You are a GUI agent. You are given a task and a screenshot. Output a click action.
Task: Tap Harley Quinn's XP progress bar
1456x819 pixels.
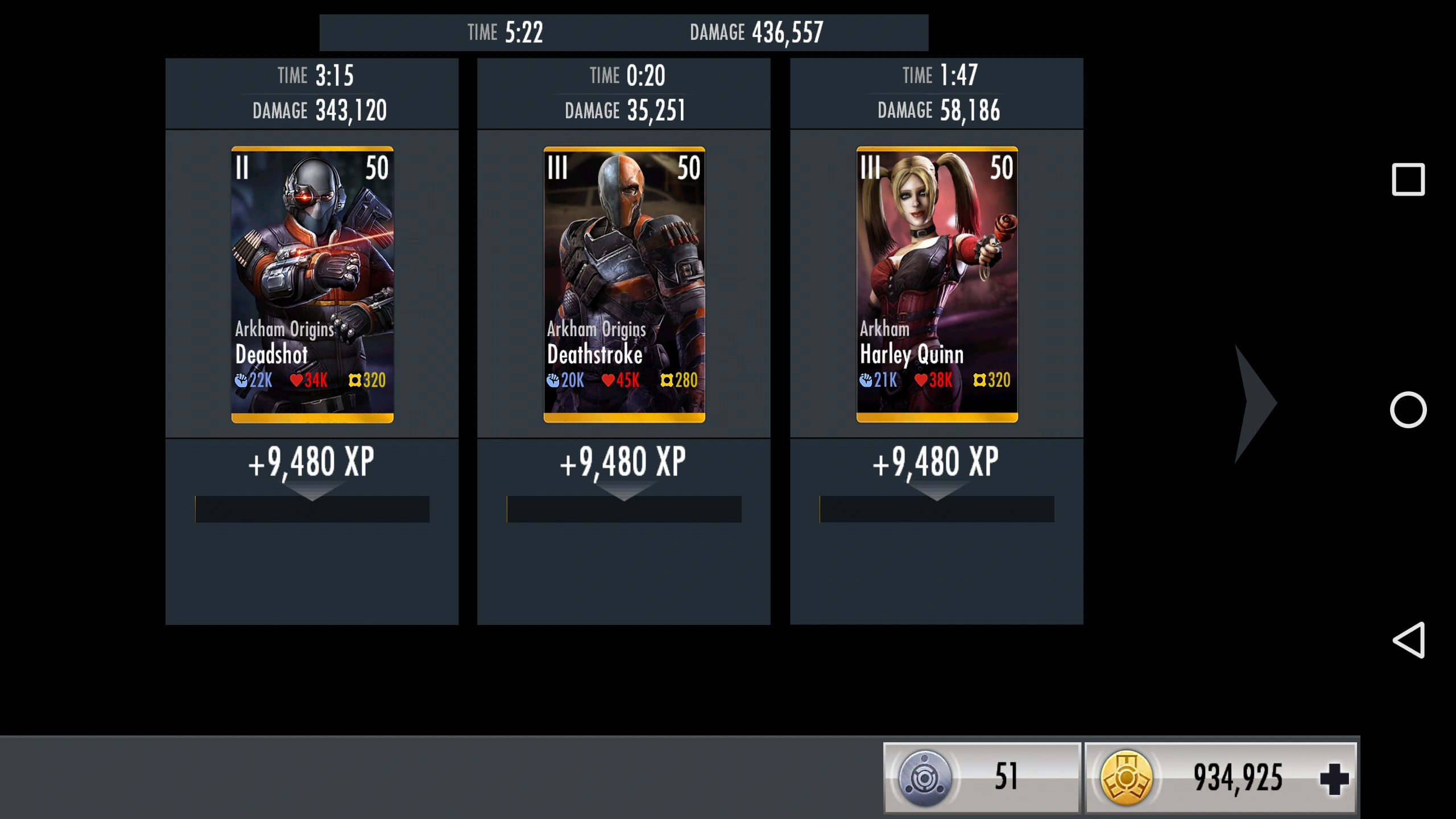pos(937,509)
